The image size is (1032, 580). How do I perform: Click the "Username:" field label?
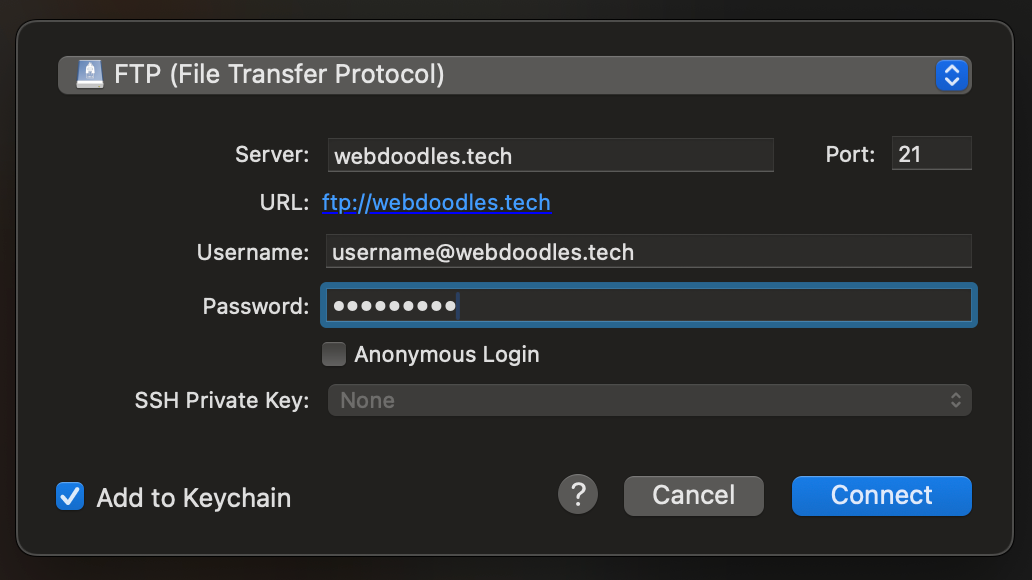point(253,253)
